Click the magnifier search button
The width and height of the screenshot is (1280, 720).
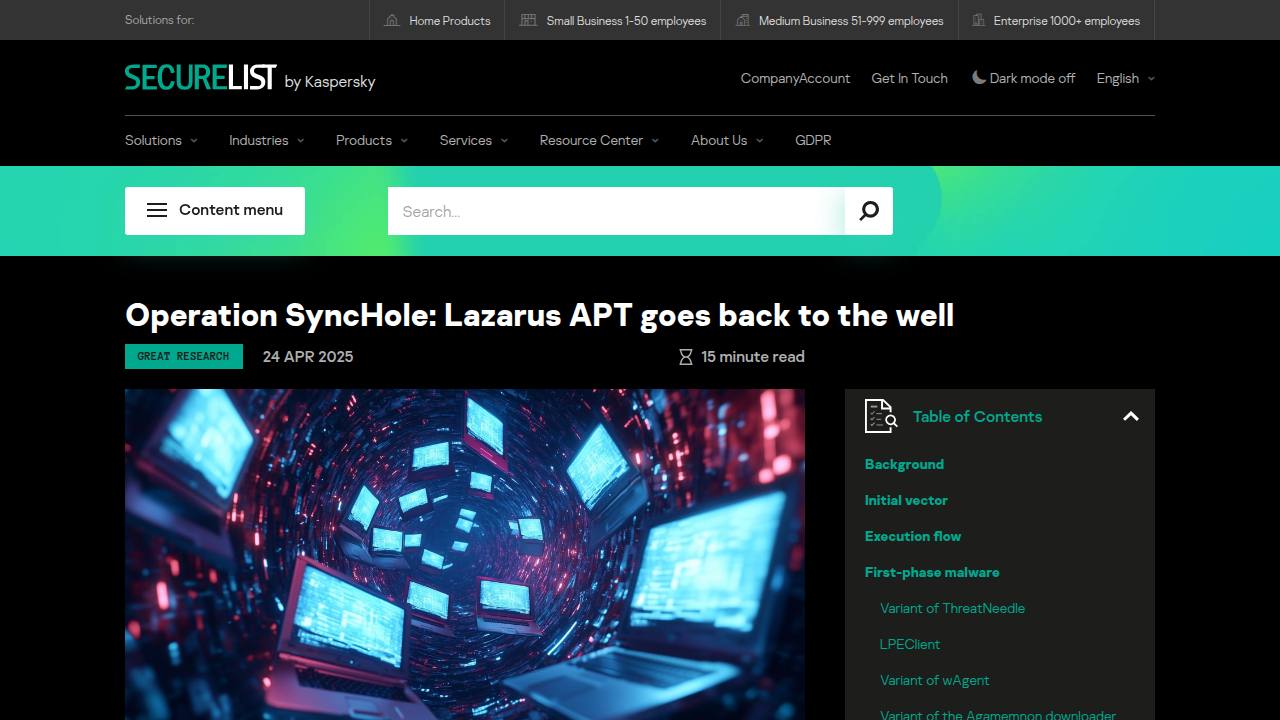869,211
